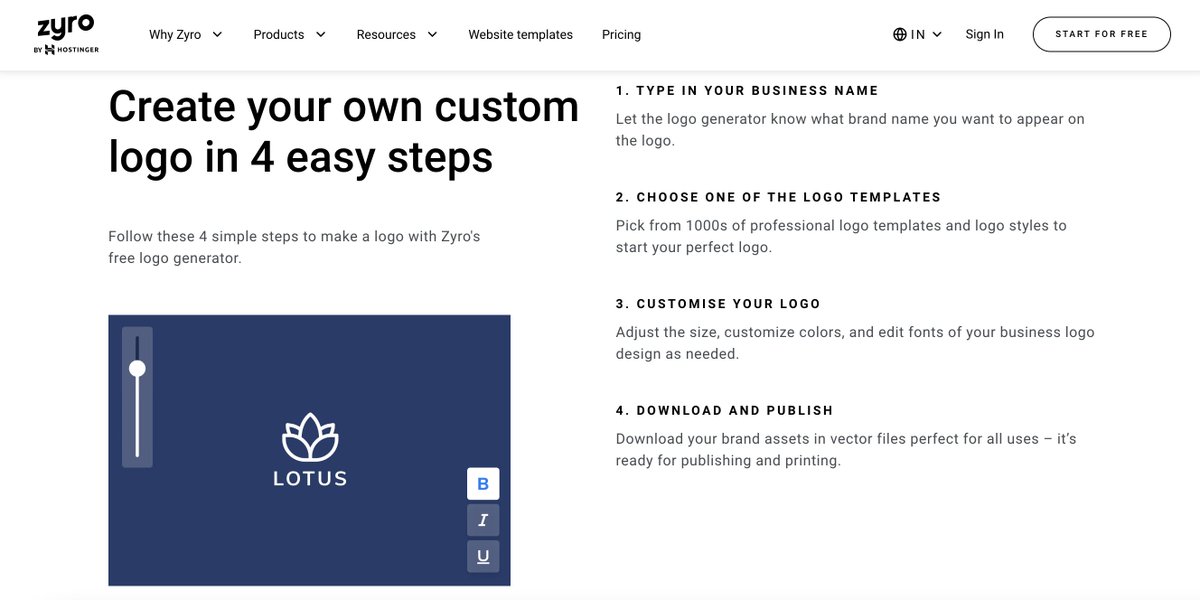Click "Create your own custom logo" heading
The height and width of the screenshot is (600, 1200).
[x=344, y=131]
